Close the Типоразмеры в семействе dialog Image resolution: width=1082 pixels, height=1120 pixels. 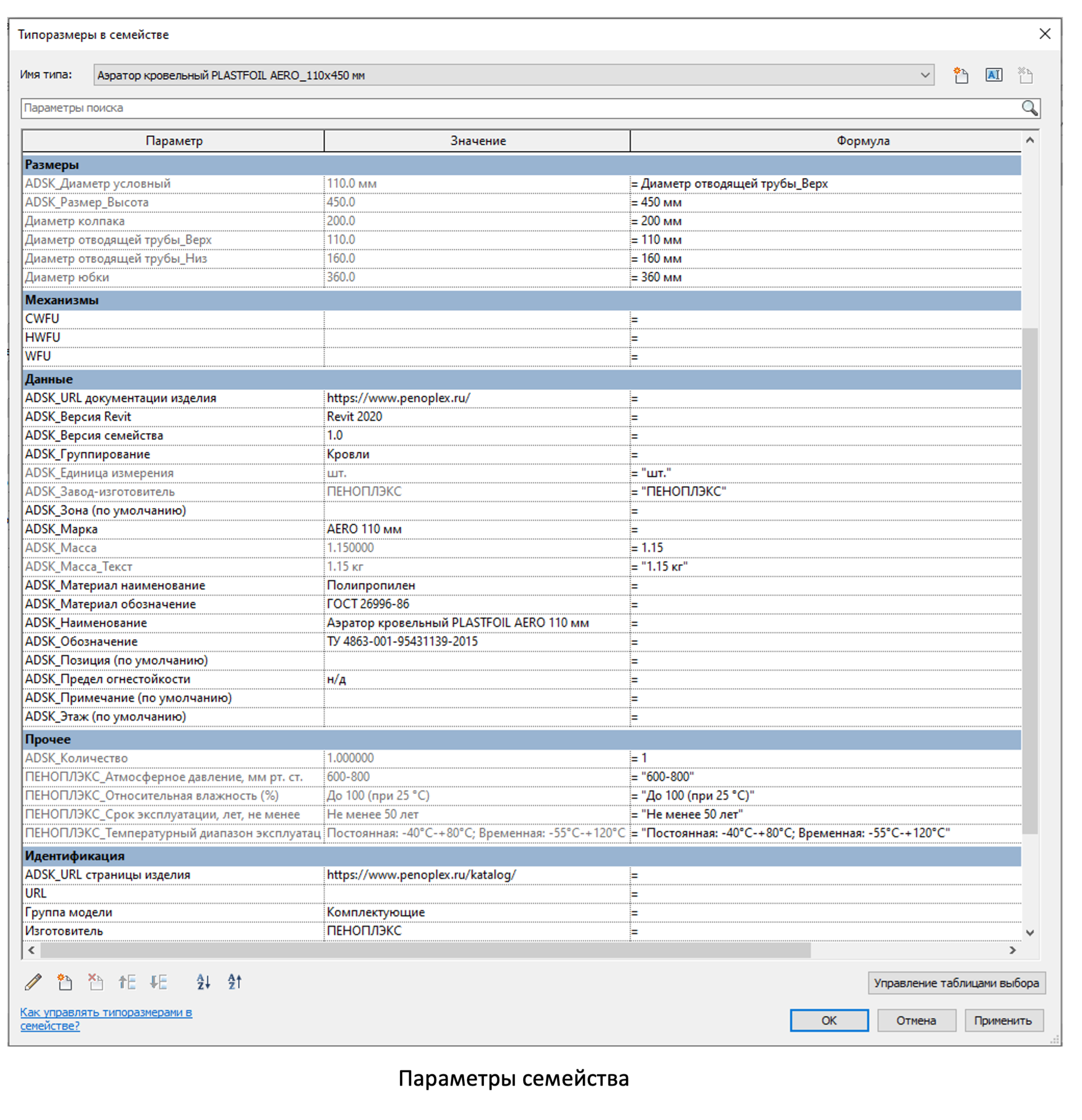point(1045,34)
